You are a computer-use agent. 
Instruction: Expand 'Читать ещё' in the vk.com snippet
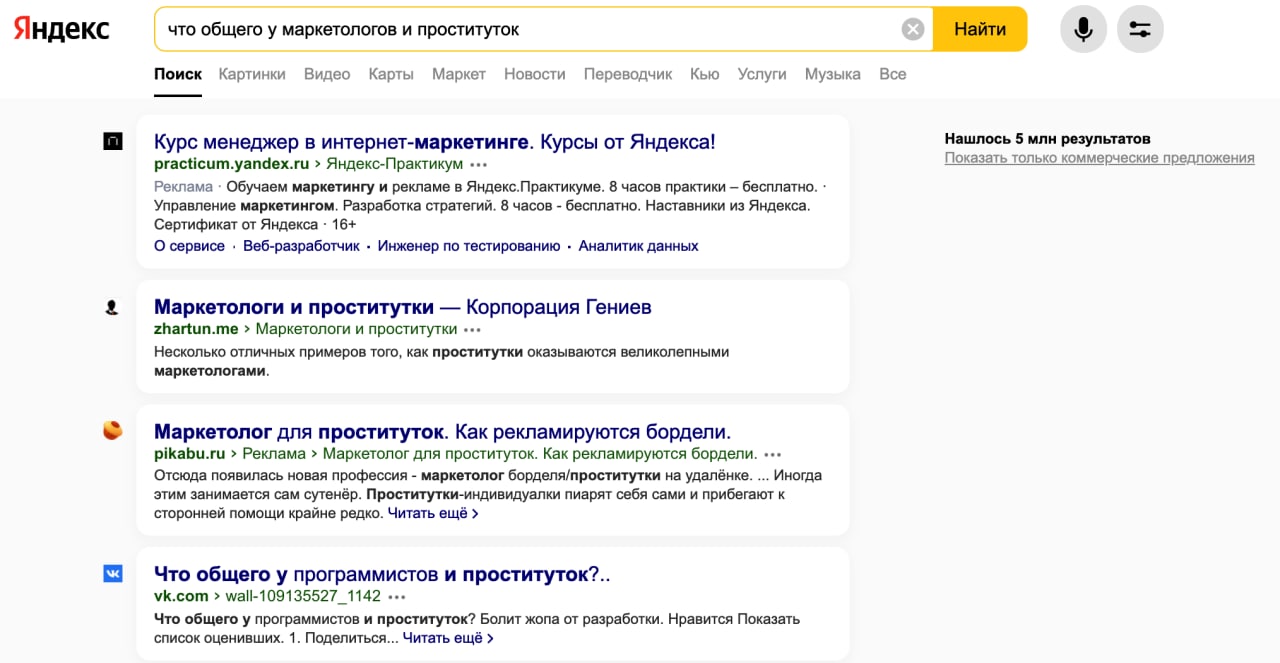point(448,638)
